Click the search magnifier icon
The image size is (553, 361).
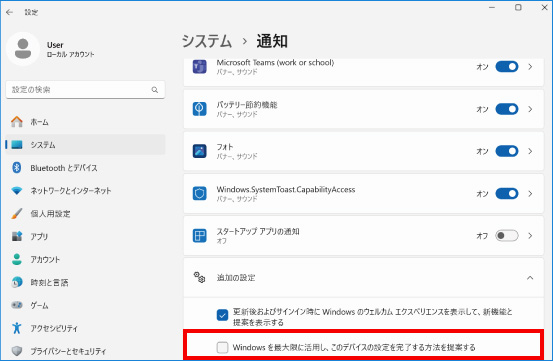pos(154,90)
